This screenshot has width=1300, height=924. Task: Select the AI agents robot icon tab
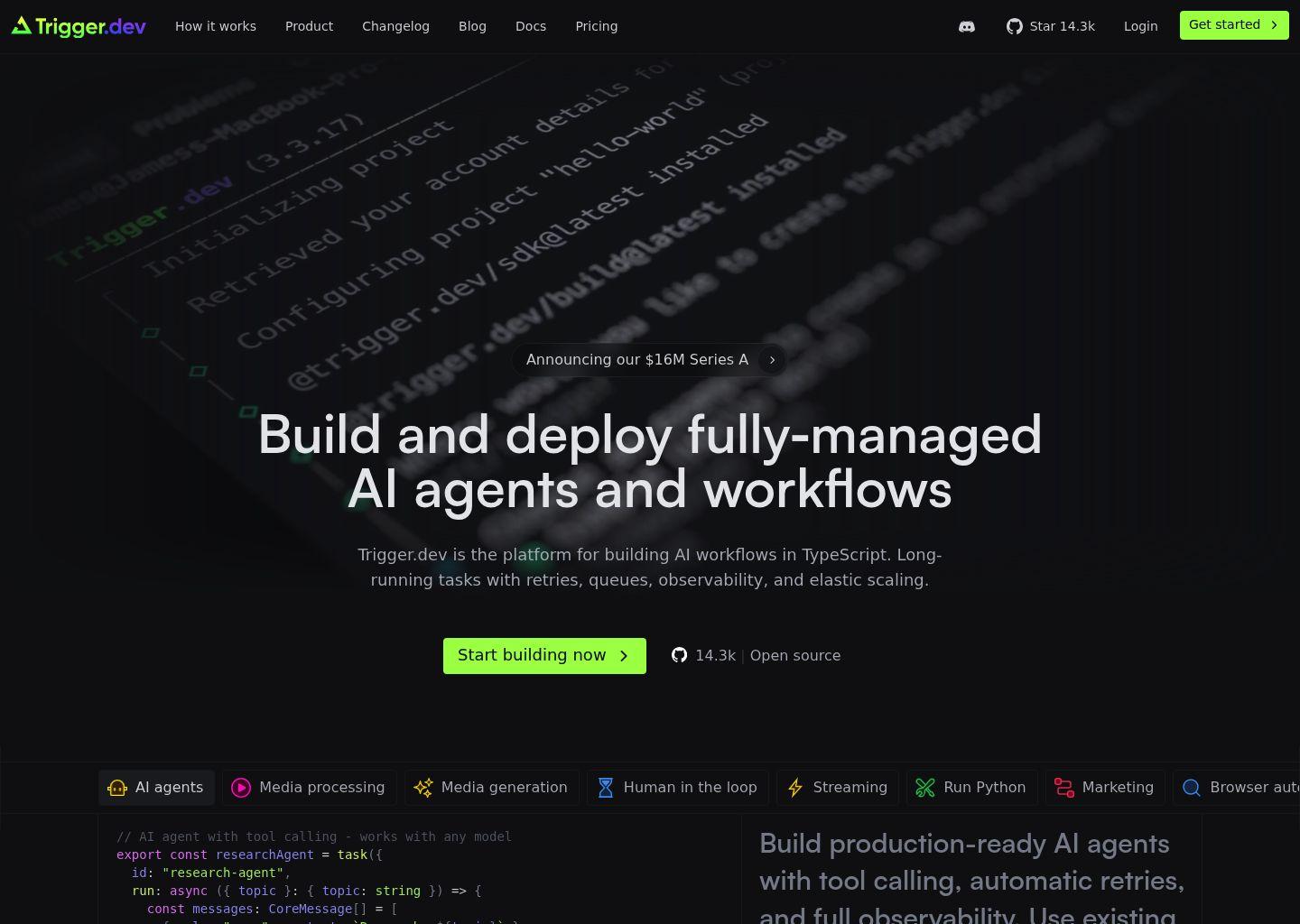pos(117,788)
